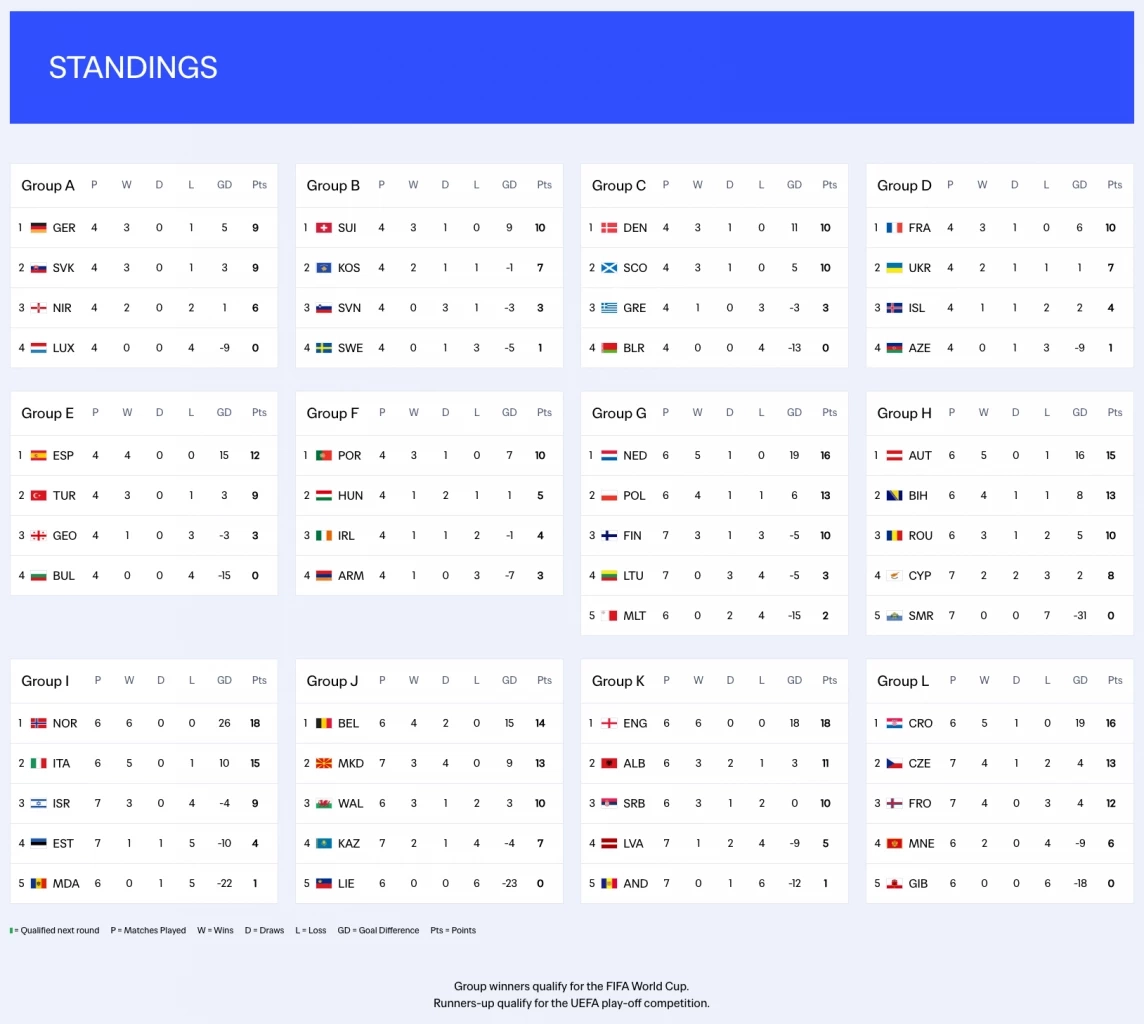Click the Switzerland flag in Group B
This screenshot has height=1024, width=1144.
[x=324, y=228]
